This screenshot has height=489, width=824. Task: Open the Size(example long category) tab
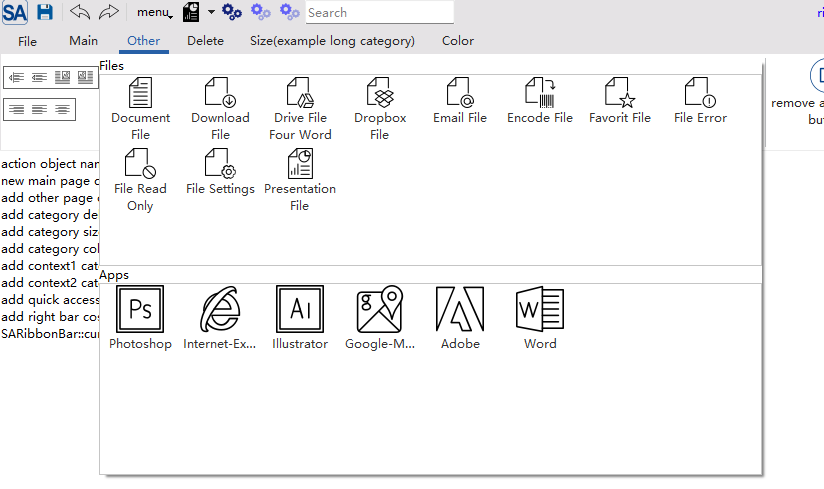pyautogui.click(x=332, y=41)
